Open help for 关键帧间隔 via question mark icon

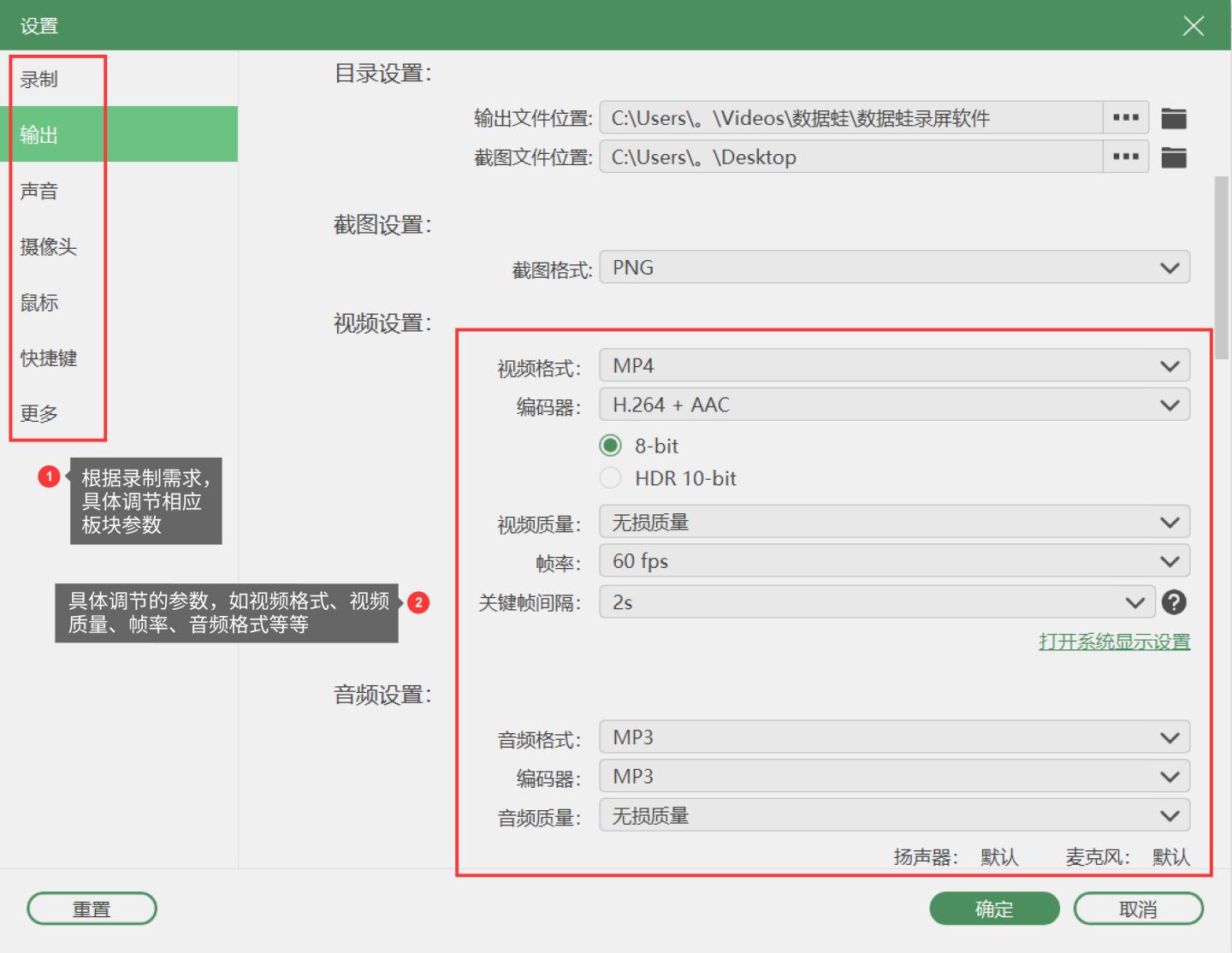pos(1175,602)
